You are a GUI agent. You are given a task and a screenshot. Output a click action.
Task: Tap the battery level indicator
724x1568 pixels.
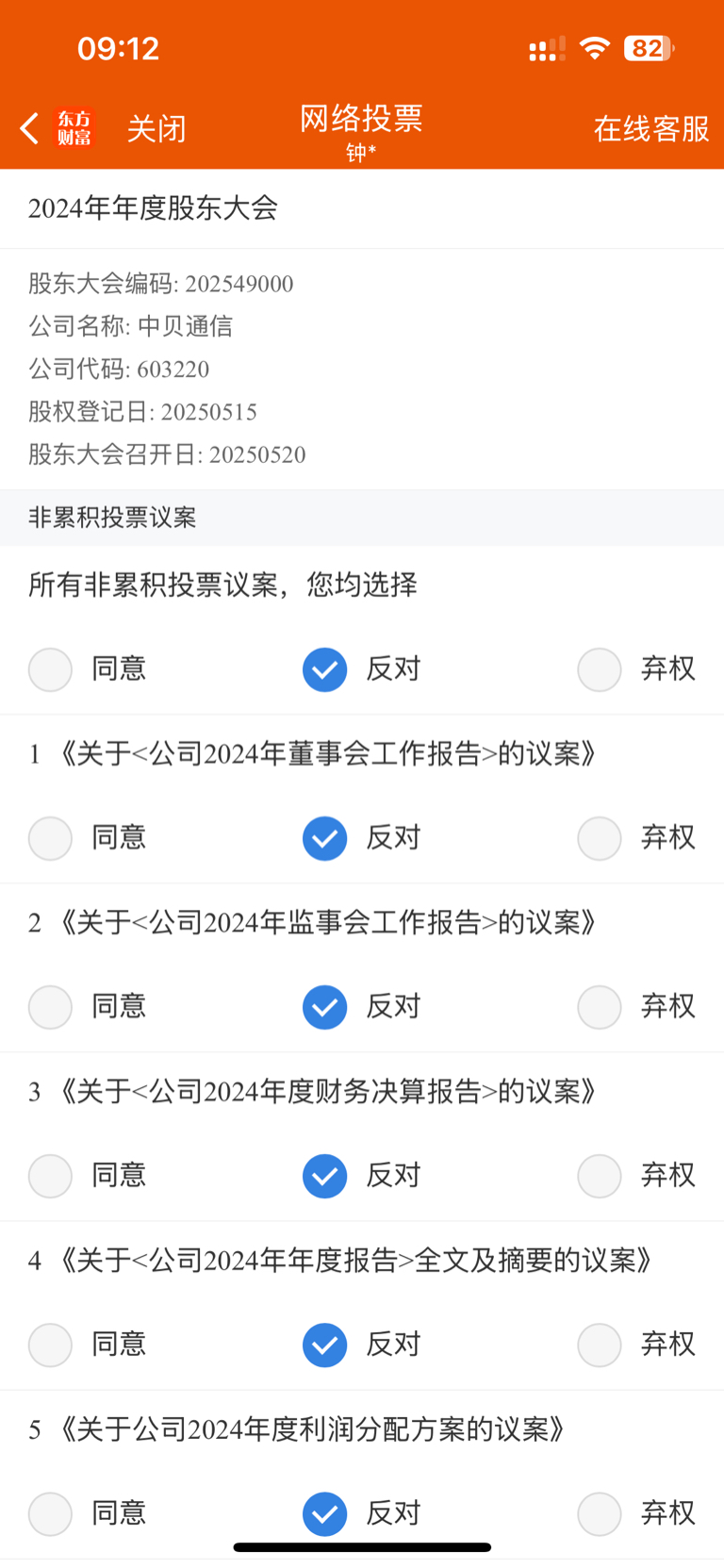pos(648,48)
